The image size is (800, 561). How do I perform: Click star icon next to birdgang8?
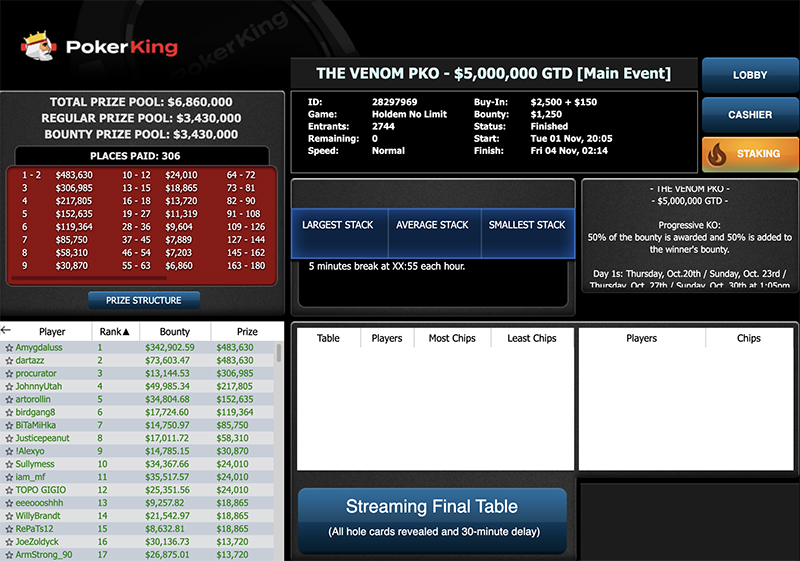point(9,412)
